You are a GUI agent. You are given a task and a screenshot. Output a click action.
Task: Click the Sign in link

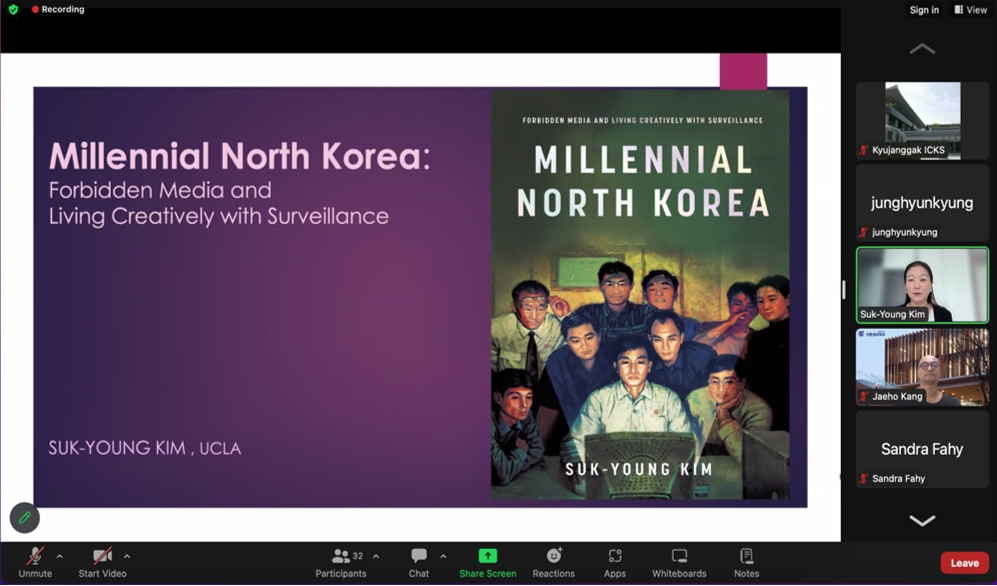tap(924, 10)
